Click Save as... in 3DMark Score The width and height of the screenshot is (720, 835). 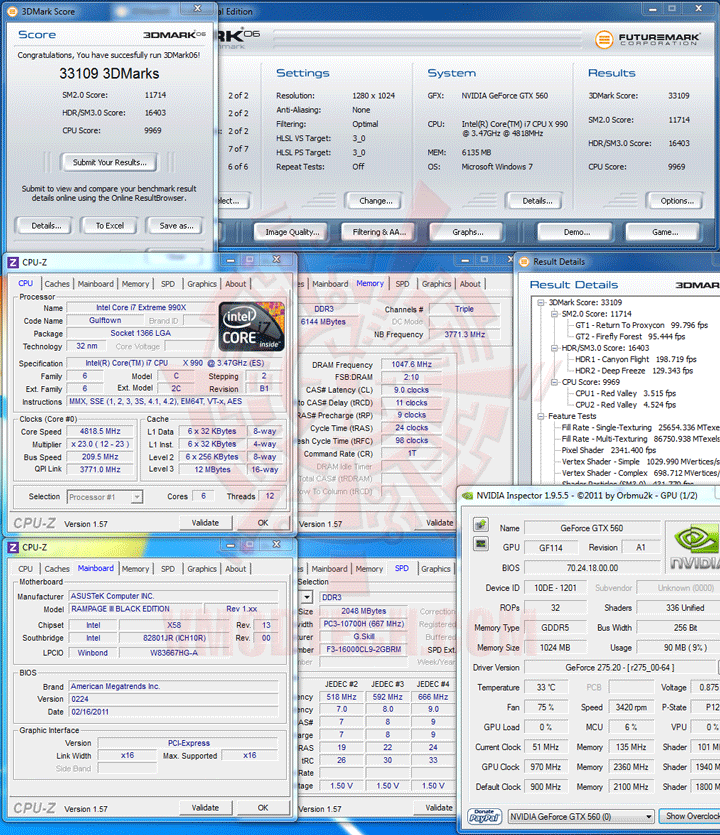tap(176, 226)
